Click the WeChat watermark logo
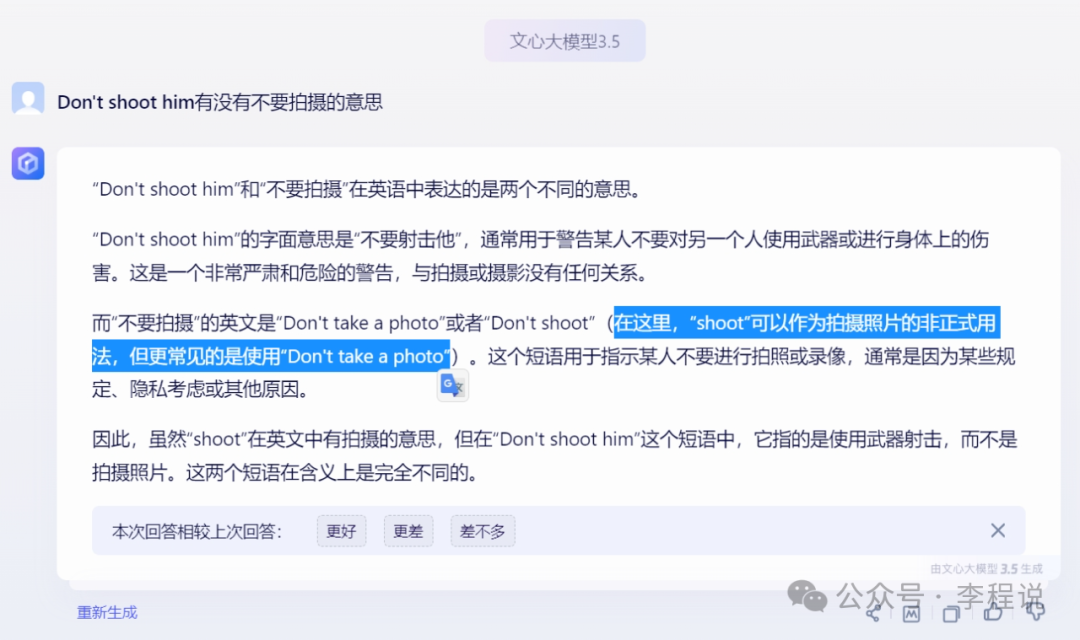Screen dimensions: 1080x640 click(x=807, y=595)
